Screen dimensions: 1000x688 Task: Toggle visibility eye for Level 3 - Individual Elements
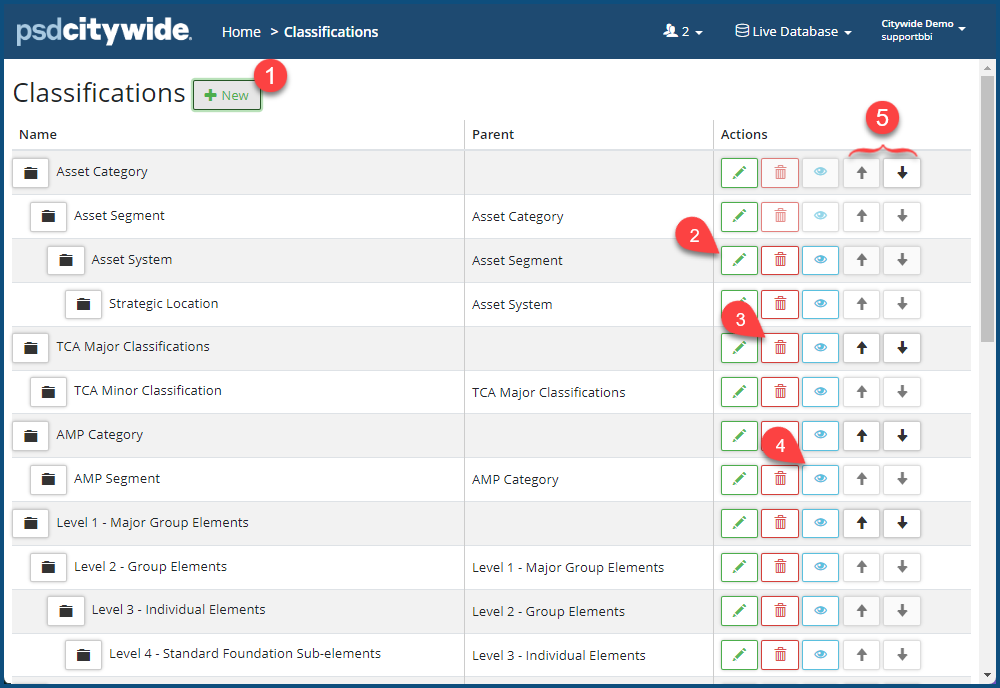820,611
